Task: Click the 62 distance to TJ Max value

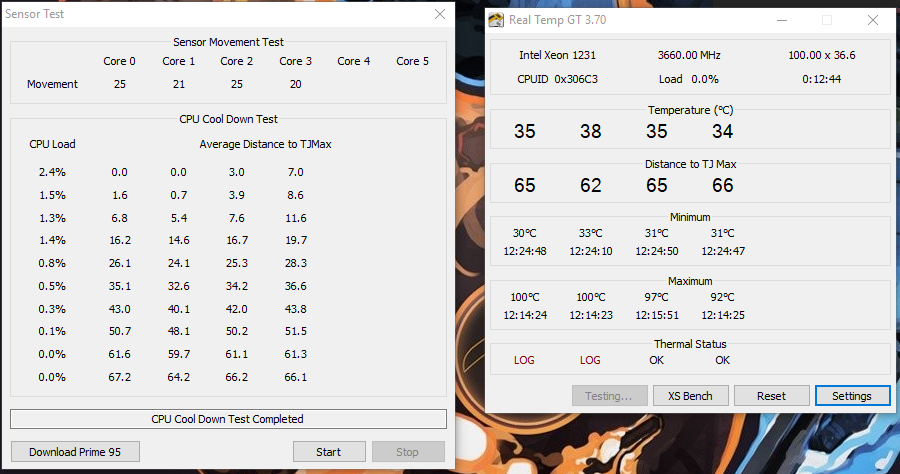Action: [591, 185]
